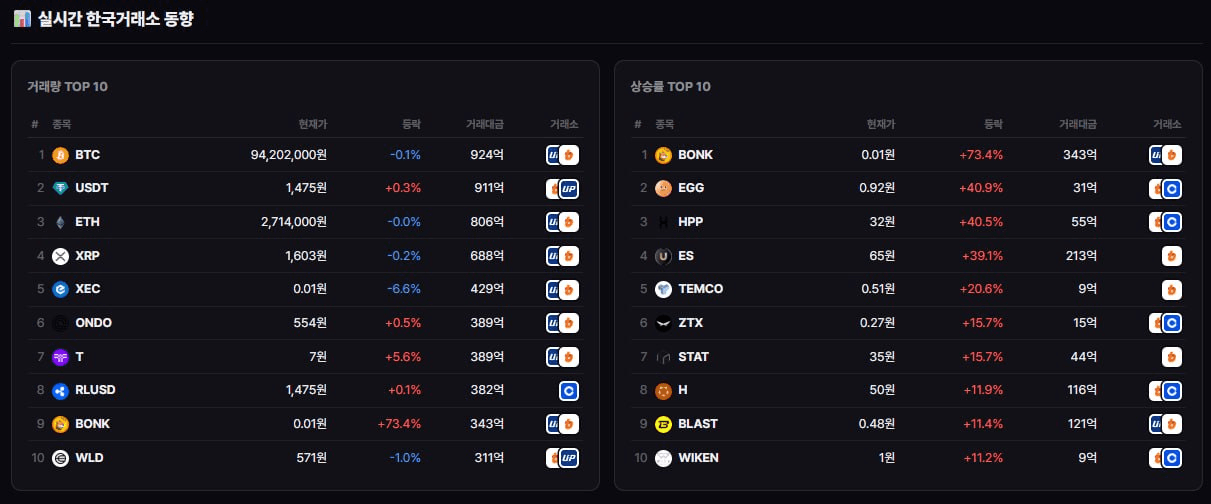Click the 상승률 TOP 10 panel heading
Image resolution: width=1211 pixels, height=504 pixels.
[670, 86]
